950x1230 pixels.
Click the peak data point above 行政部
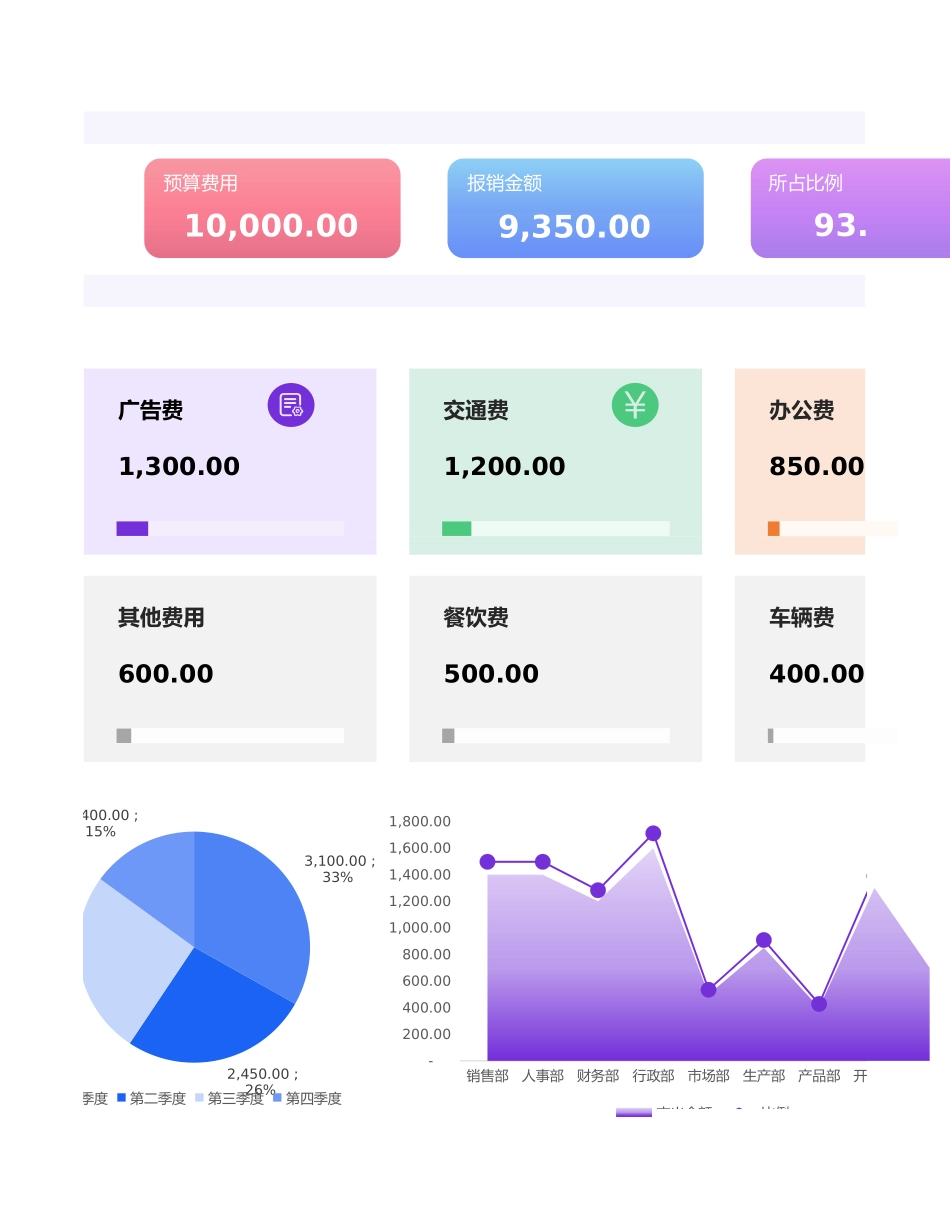tap(653, 833)
